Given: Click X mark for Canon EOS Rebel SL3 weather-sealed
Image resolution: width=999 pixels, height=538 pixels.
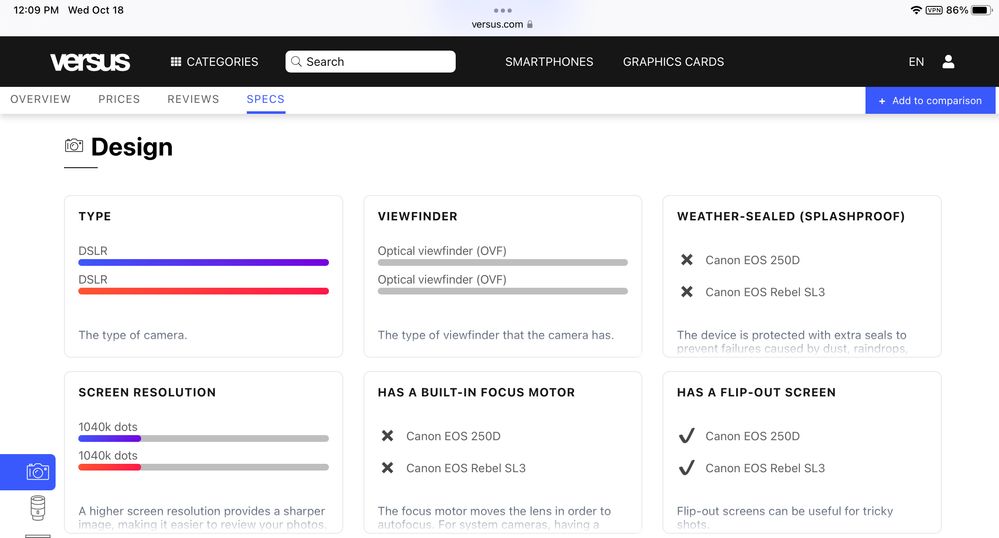Looking at the screenshot, I should click(686, 292).
